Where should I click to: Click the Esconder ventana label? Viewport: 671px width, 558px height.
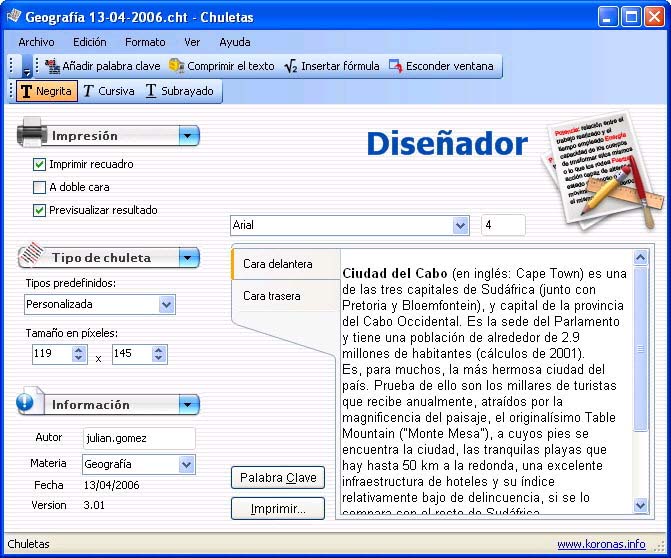click(x=449, y=66)
